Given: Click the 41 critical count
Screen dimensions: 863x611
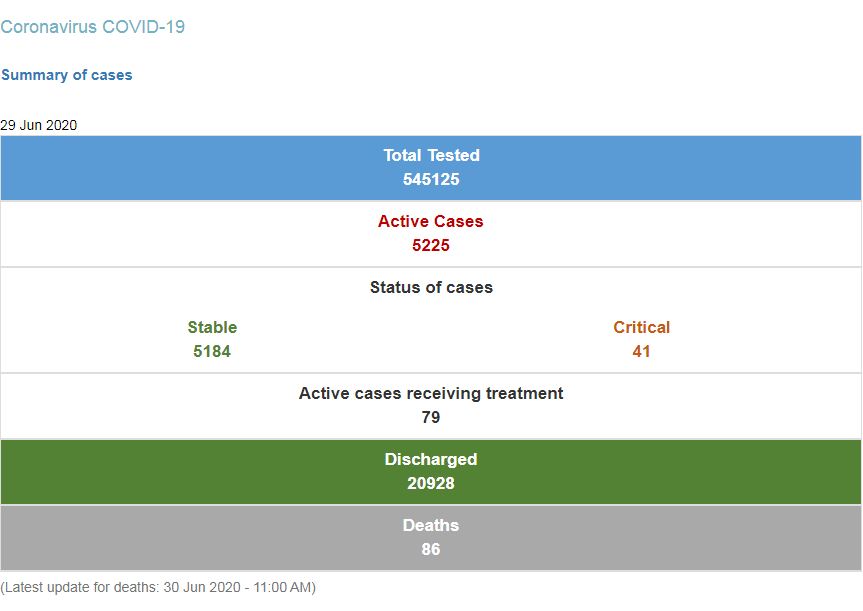Looking at the screenshot, I should point(641,351).
